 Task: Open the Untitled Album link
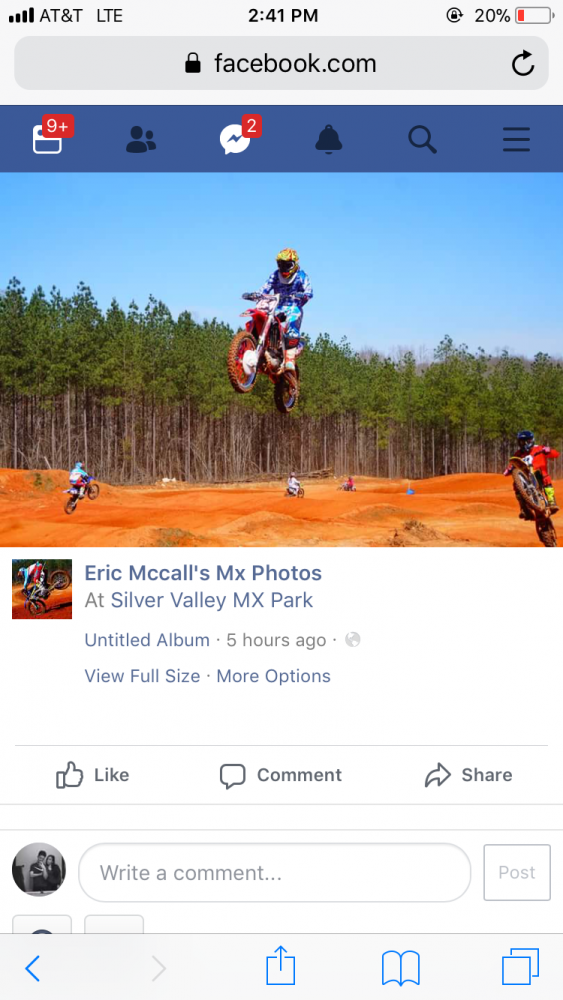coord(147,640)
